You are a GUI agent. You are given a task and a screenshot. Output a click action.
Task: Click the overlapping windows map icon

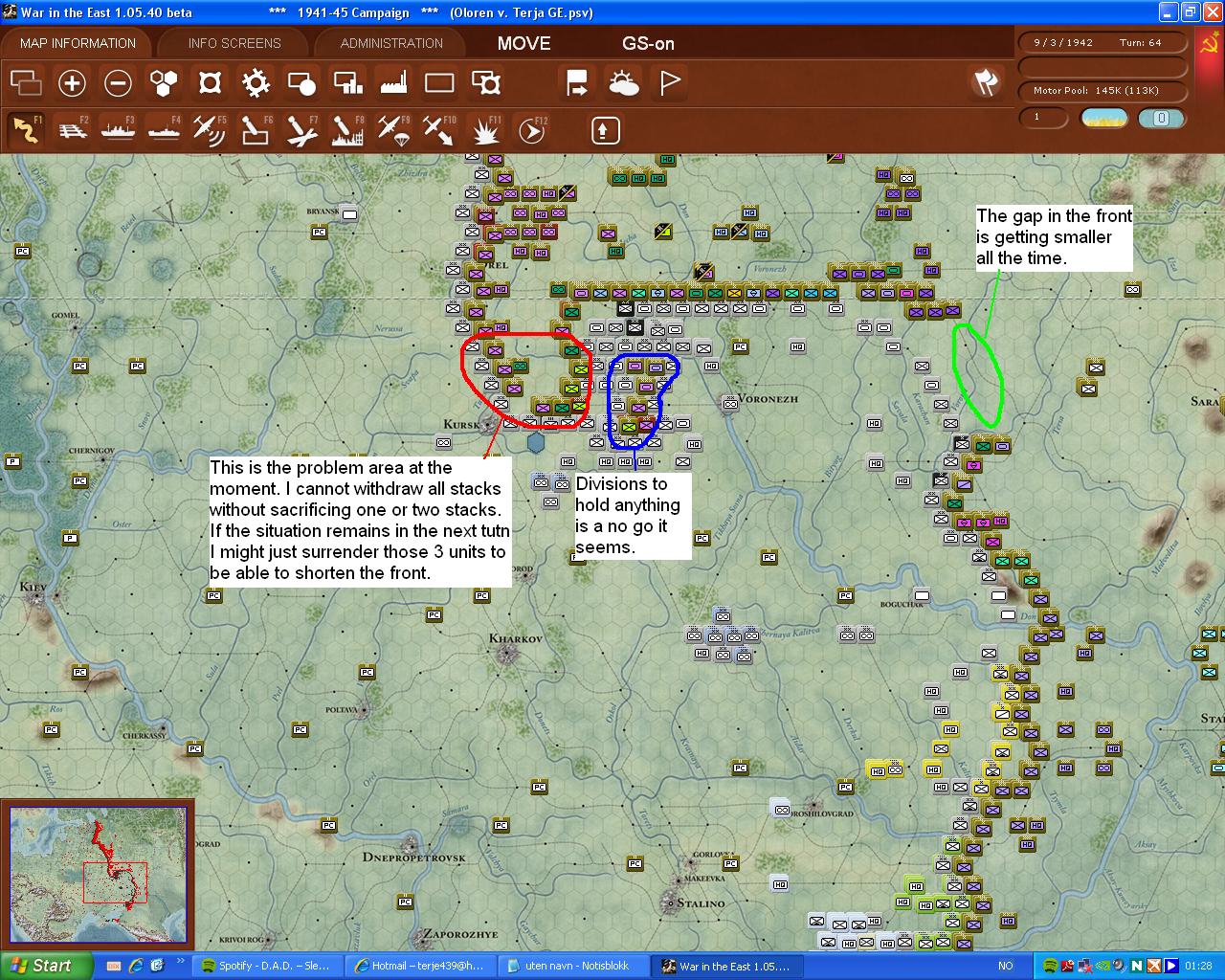pos(26,83)
